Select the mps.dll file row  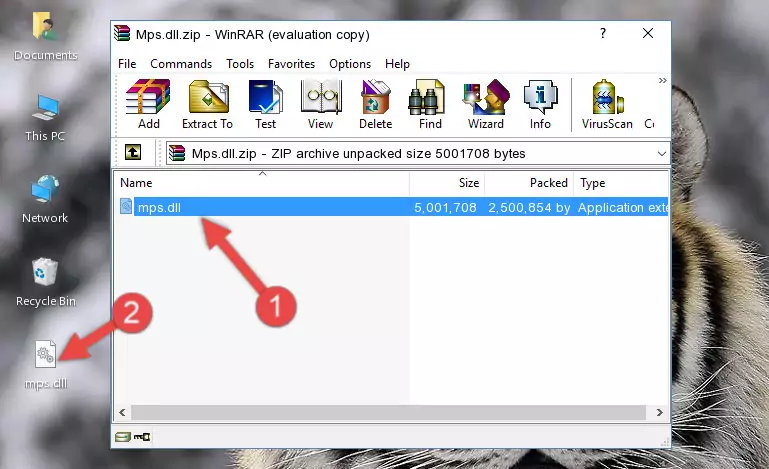(392, 208)
